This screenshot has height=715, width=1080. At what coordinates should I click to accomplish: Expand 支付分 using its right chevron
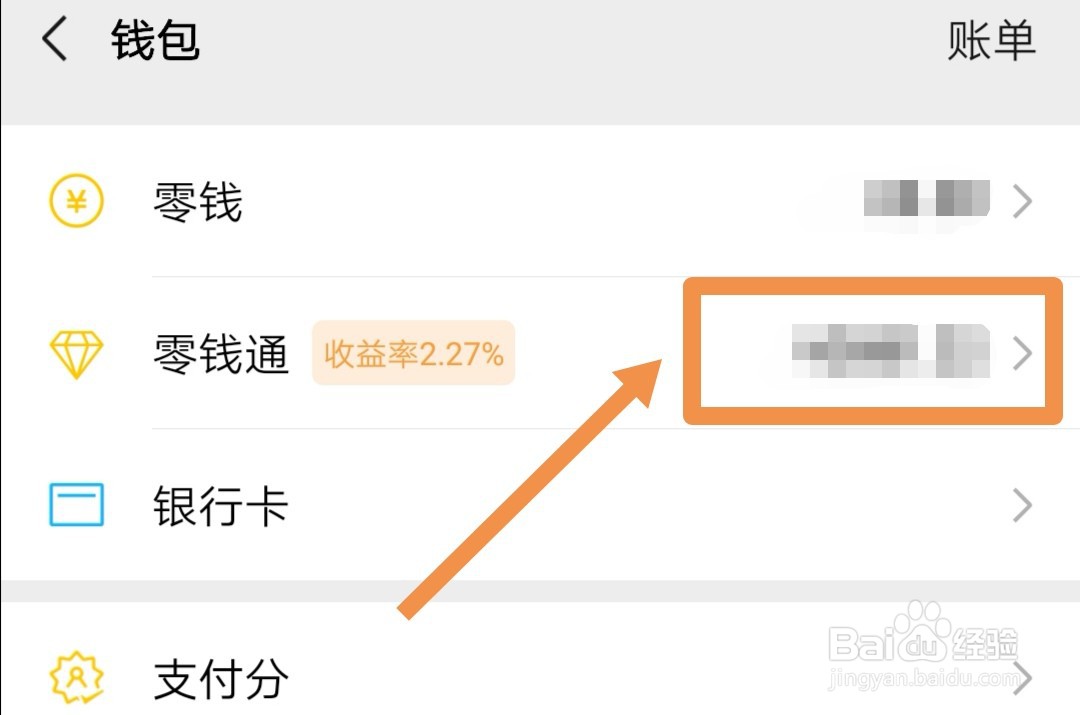coord(1022,678)
